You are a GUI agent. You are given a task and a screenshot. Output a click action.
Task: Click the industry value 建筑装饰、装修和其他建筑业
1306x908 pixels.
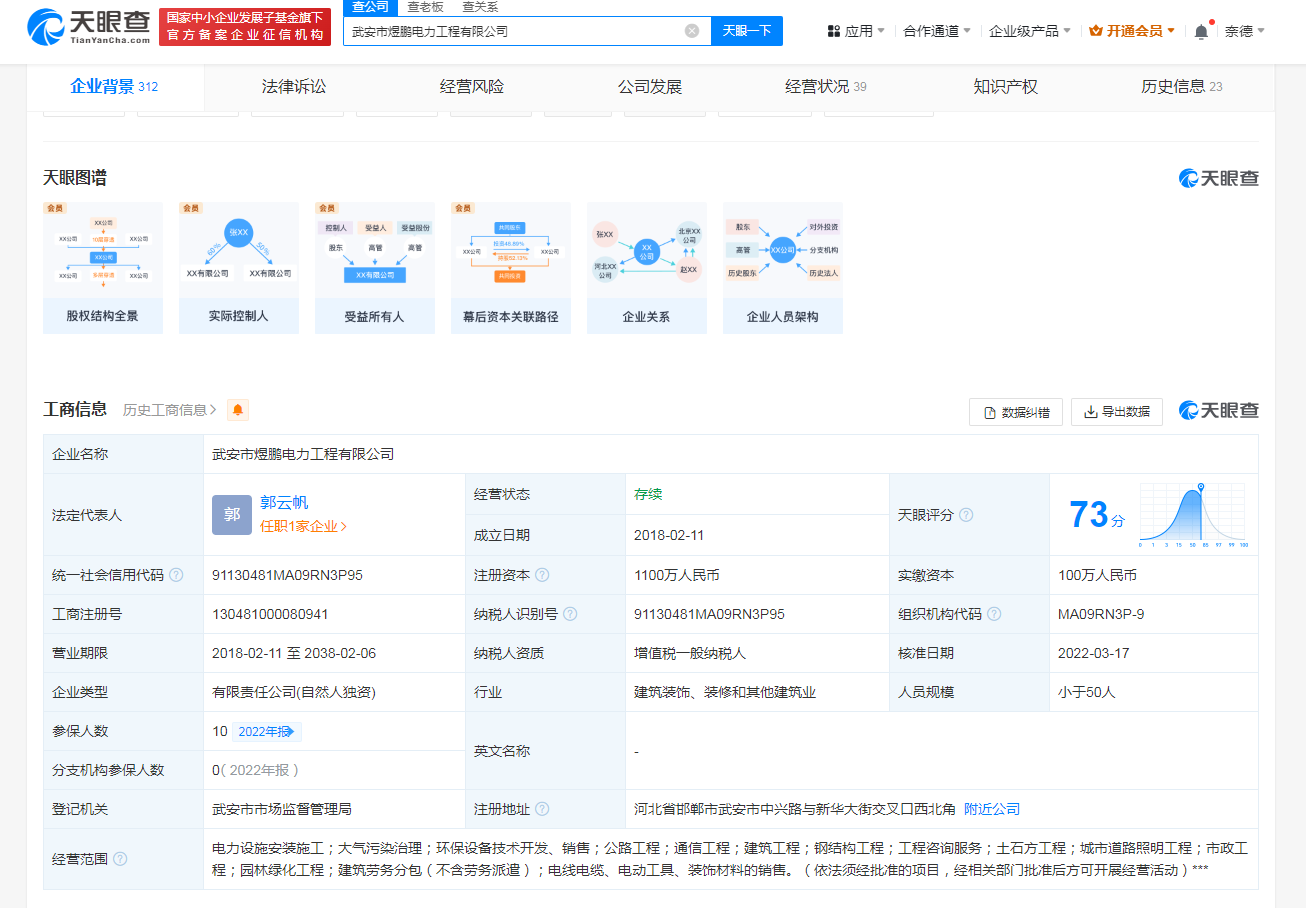tap(725, 692)
